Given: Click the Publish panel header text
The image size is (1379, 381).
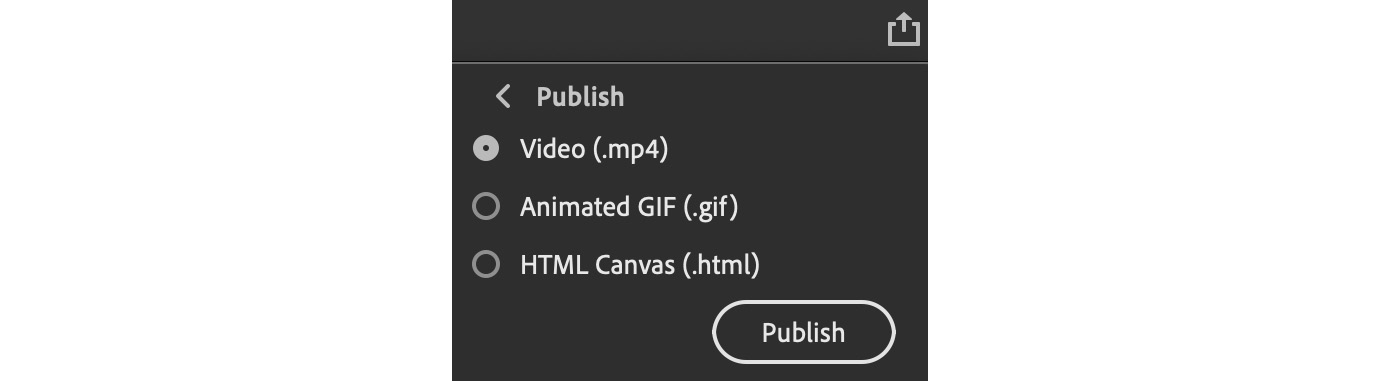Looking at the screenshot, I should [x=580, y=97].
